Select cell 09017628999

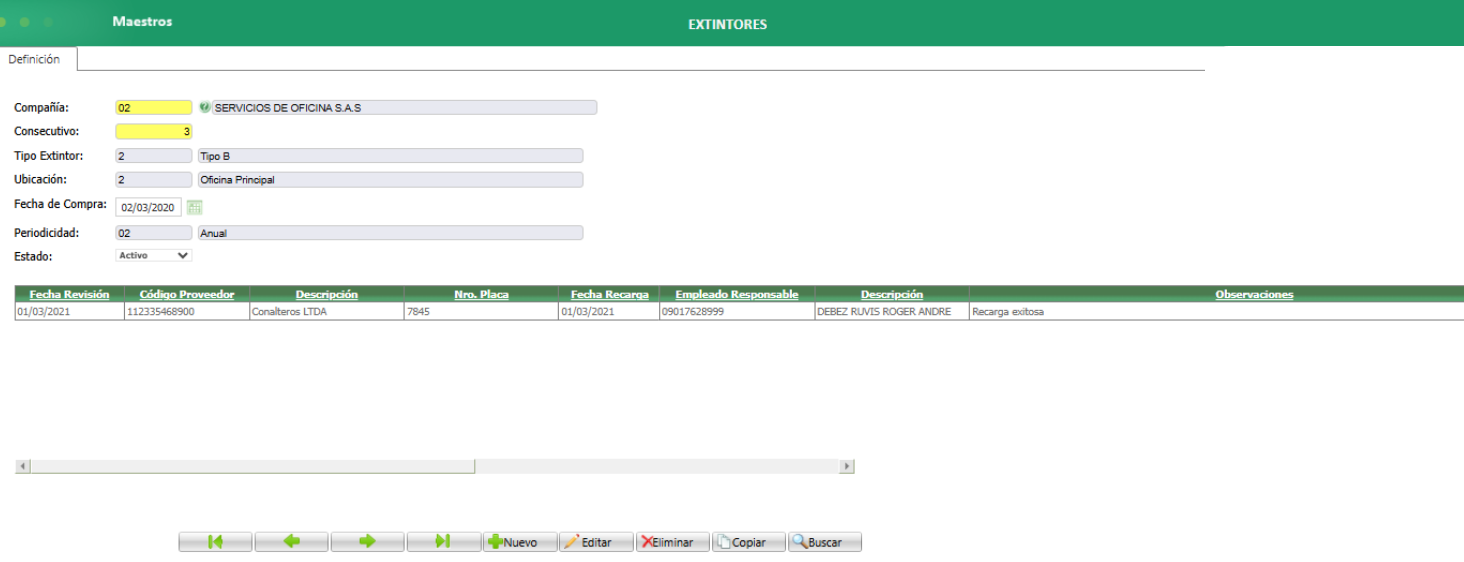coord(737,312)
